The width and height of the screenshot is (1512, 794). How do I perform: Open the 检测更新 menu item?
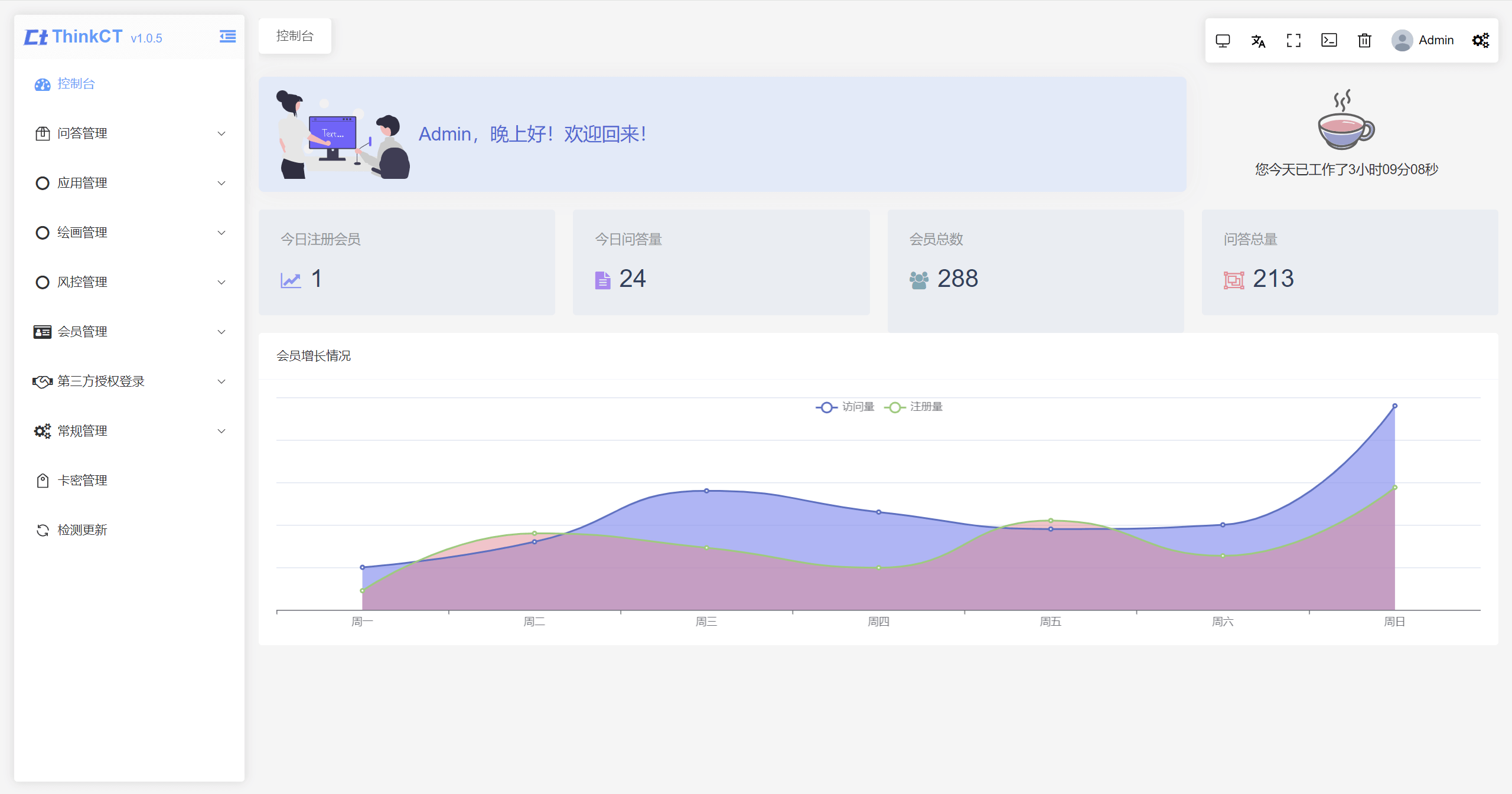click(x=129, y=530)
